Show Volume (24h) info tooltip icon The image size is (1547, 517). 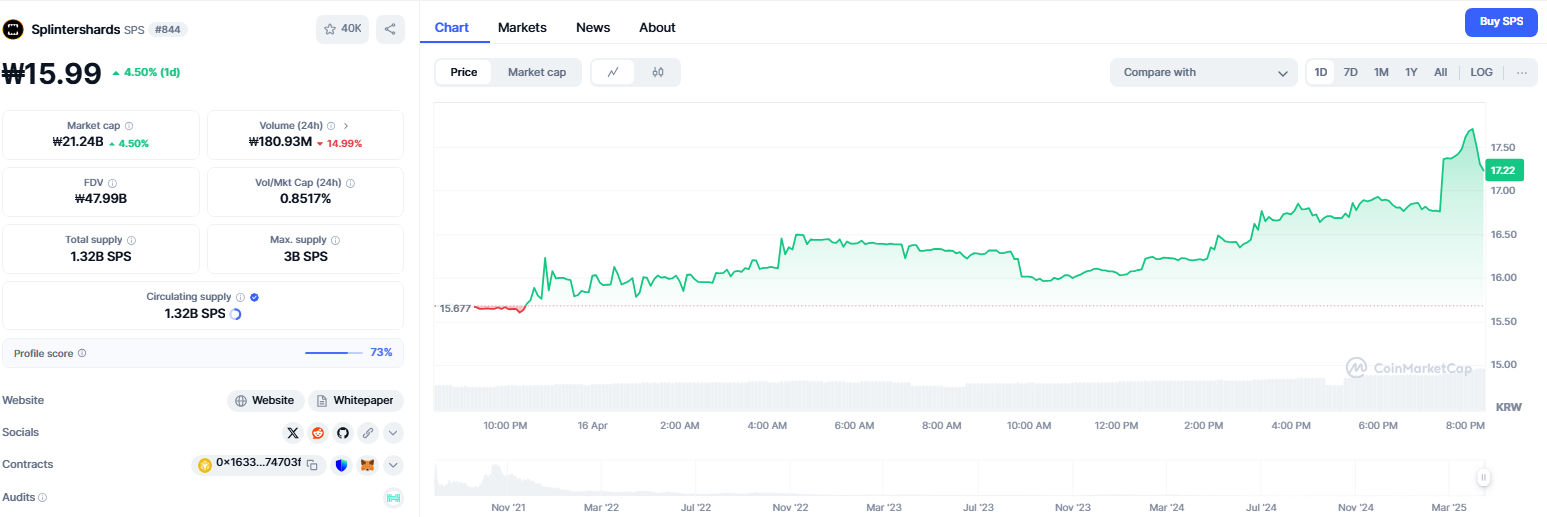click(x=331, y=126)
